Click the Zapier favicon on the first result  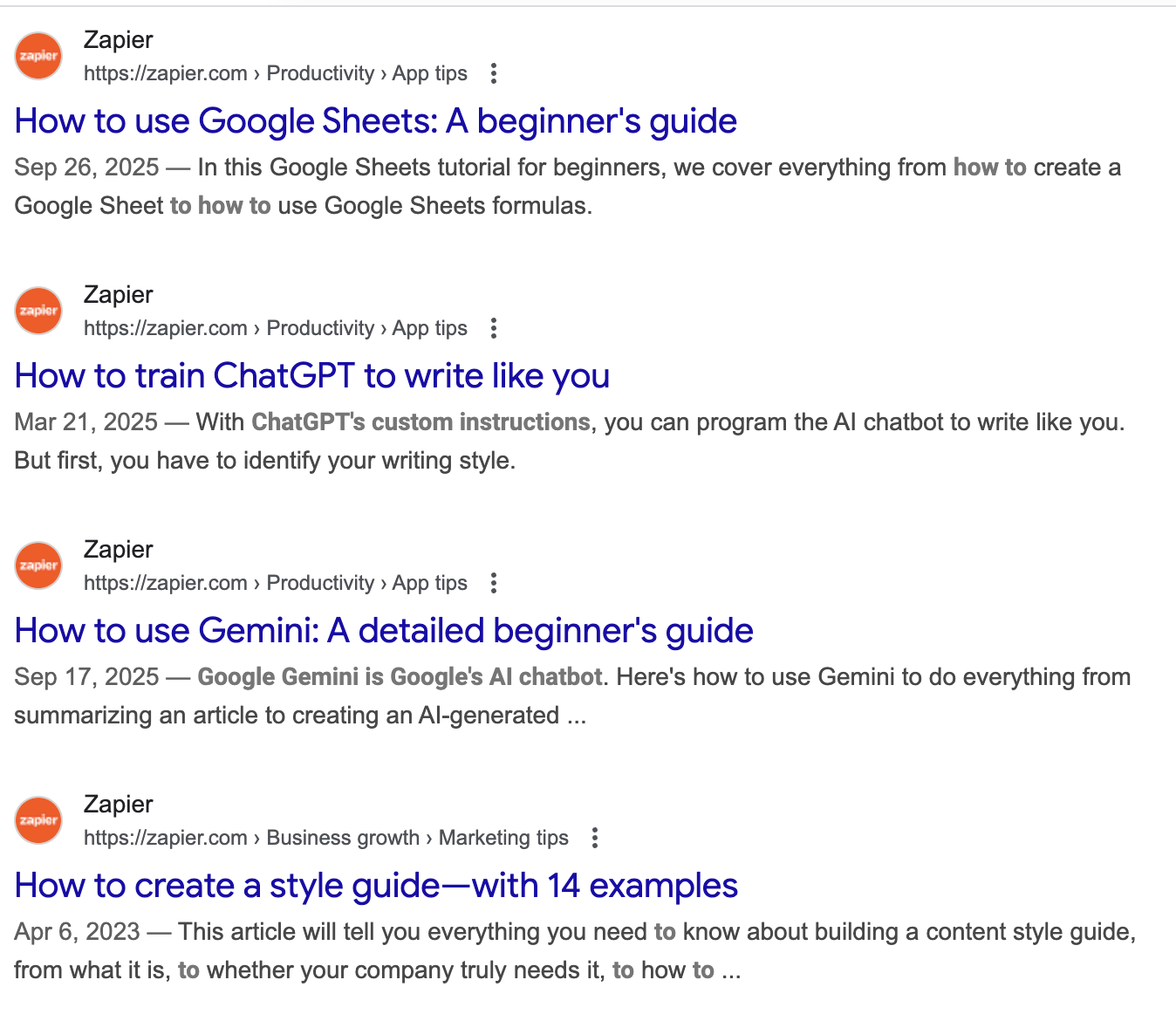click(x=38, y=55)
